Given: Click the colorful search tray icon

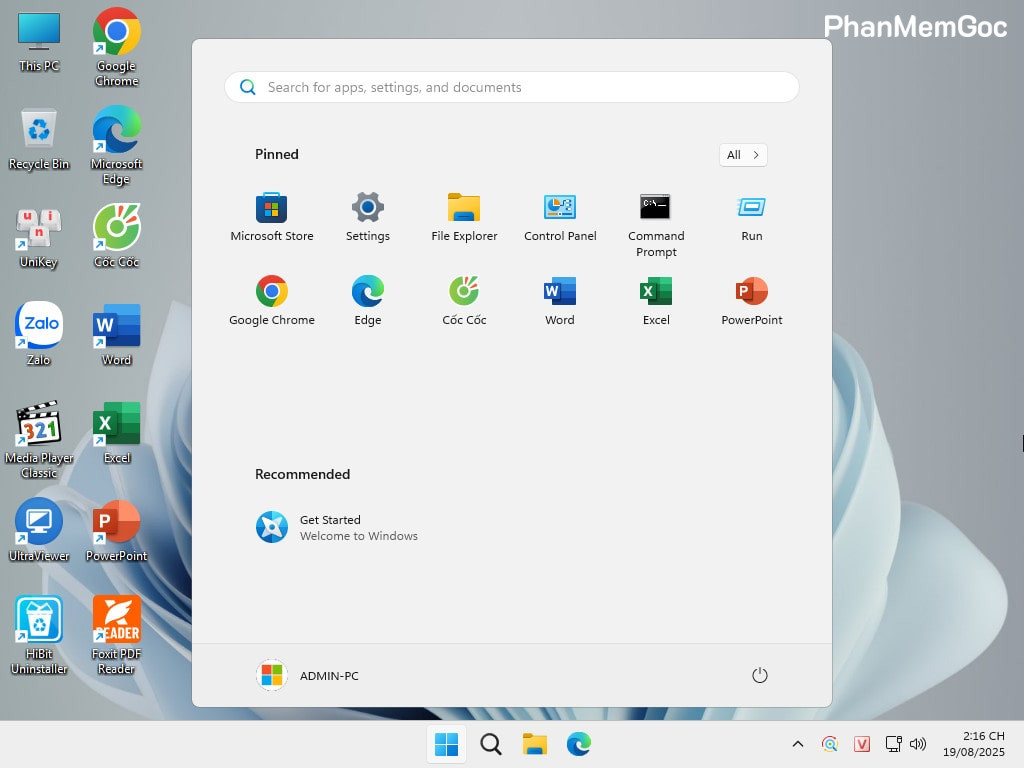Looking at the screenshot, I should [x=830, y=744].
